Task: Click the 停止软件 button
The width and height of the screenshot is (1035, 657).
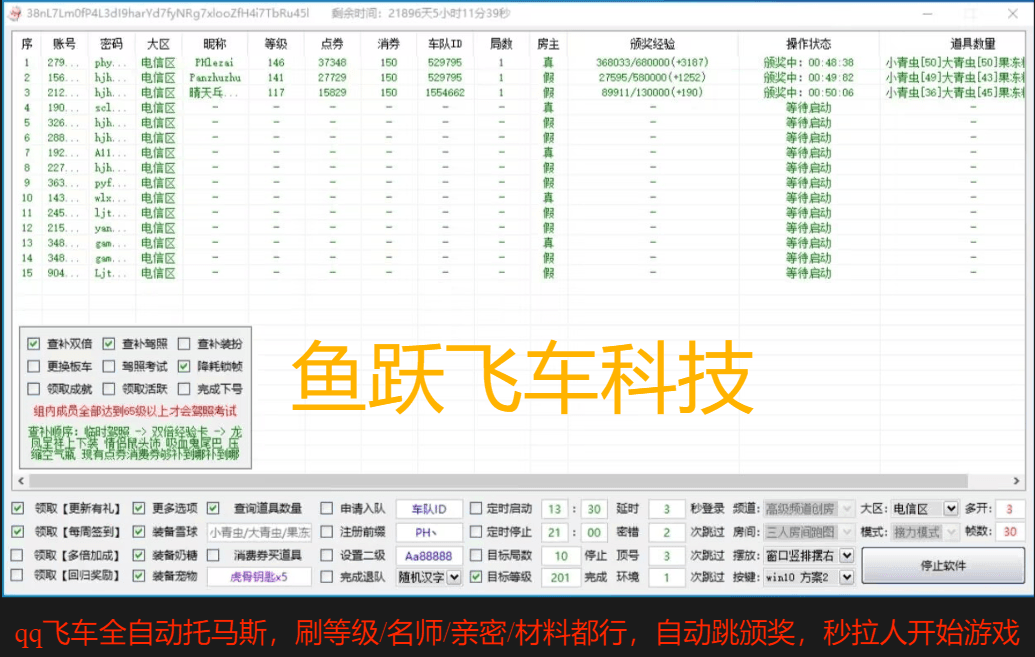Action: pyautogui.click(x=943, y=565)
